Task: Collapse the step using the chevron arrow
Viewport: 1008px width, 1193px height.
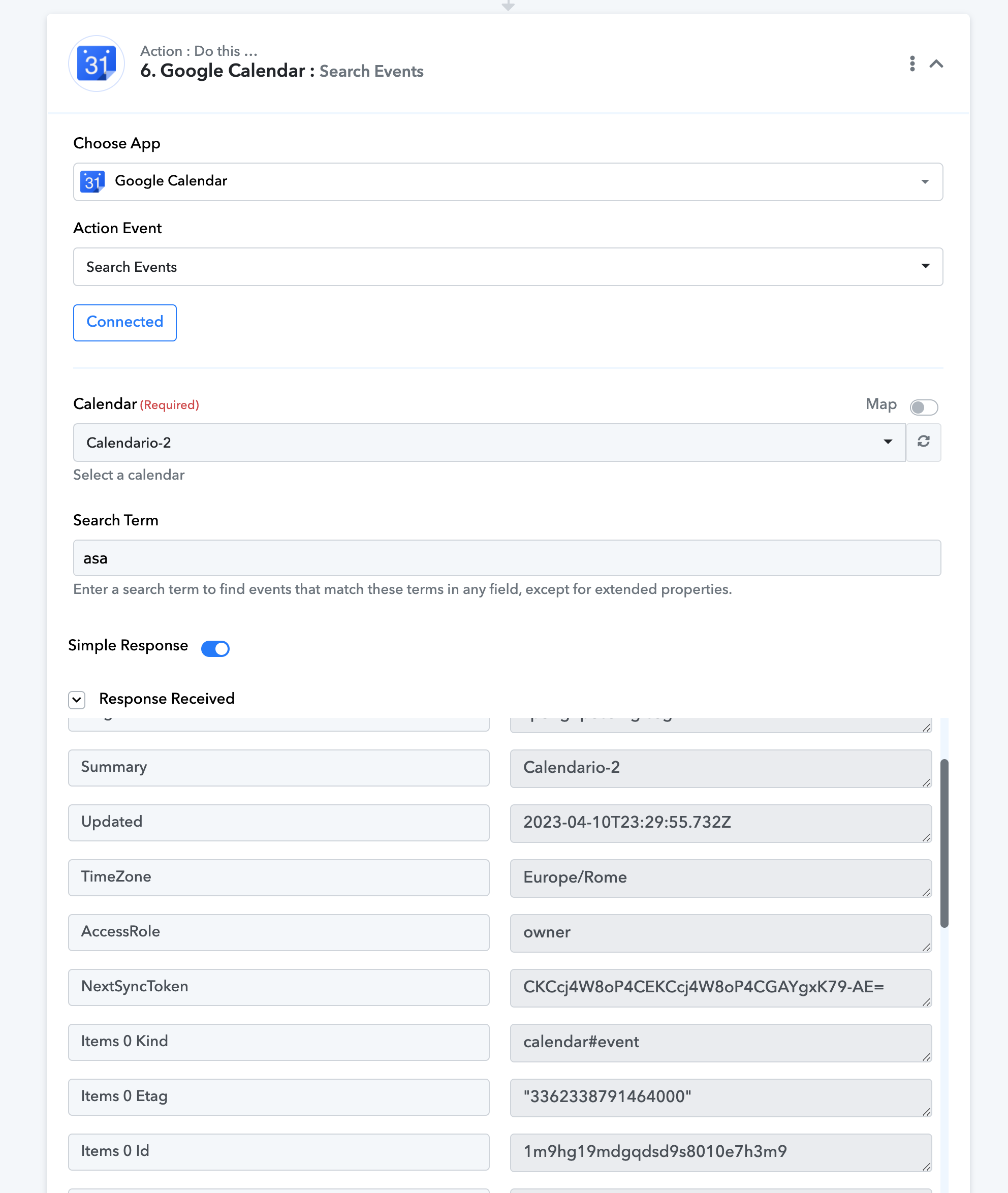Action: (936, 64)
